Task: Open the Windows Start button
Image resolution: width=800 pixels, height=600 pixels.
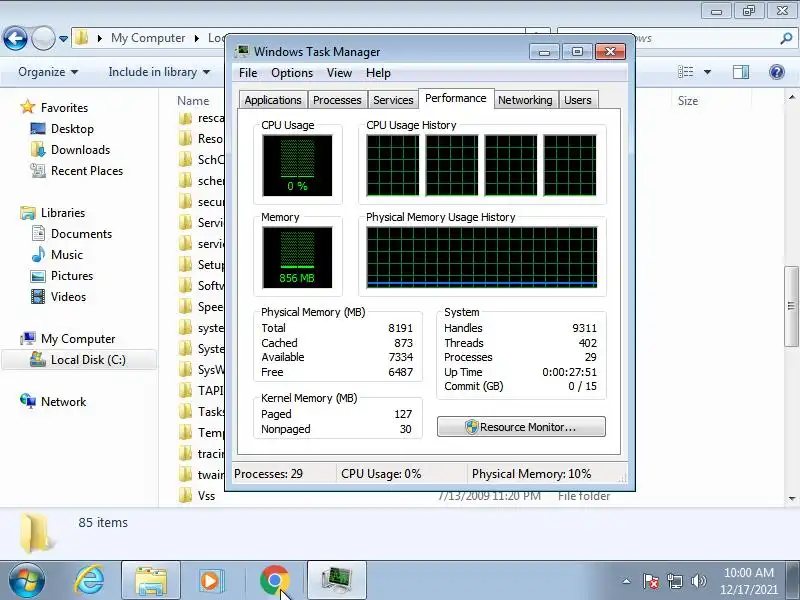Action: [27, 581]
